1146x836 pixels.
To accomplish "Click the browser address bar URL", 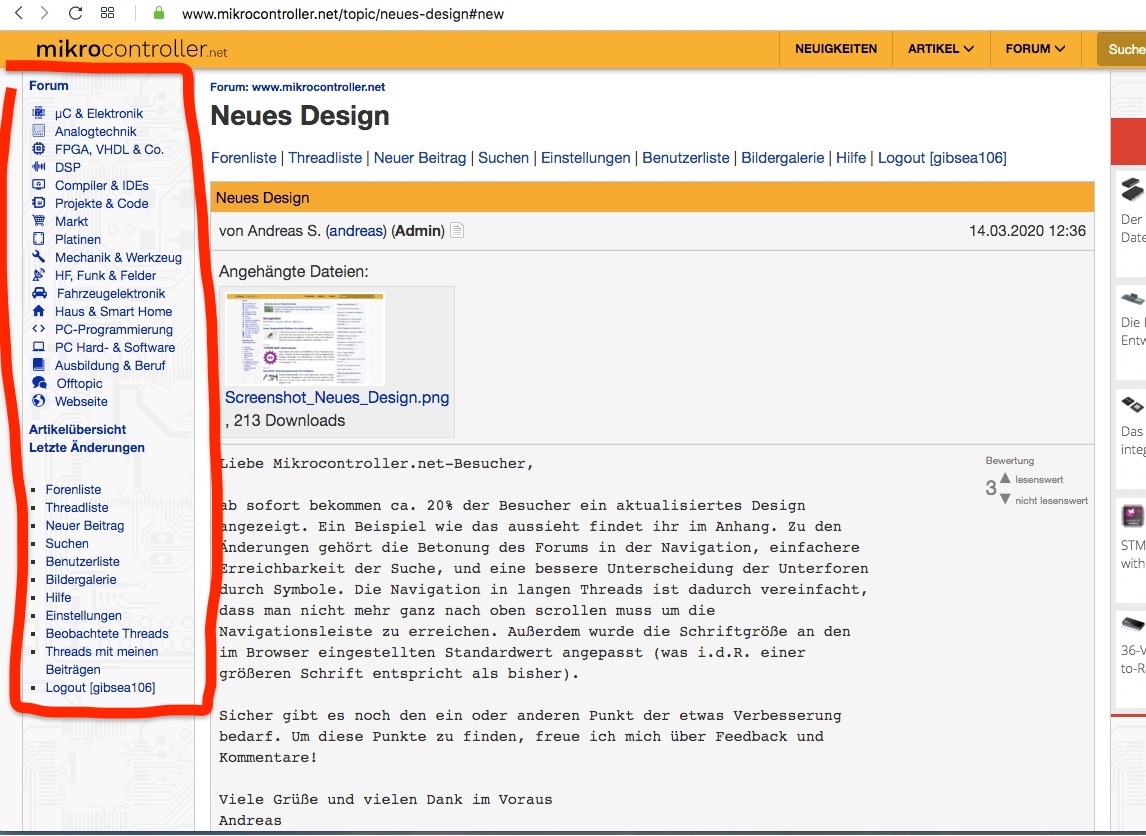I will [343, 13].
